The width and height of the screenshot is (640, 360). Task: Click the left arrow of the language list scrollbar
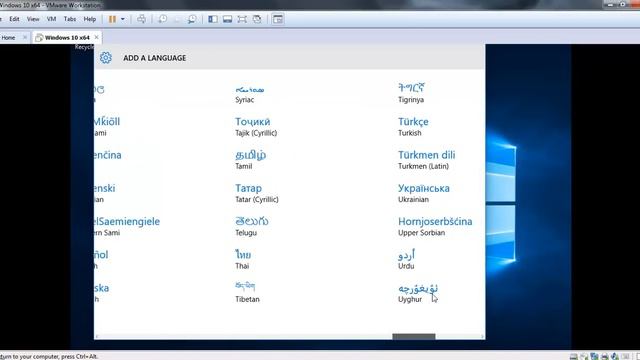pos(97,337)
